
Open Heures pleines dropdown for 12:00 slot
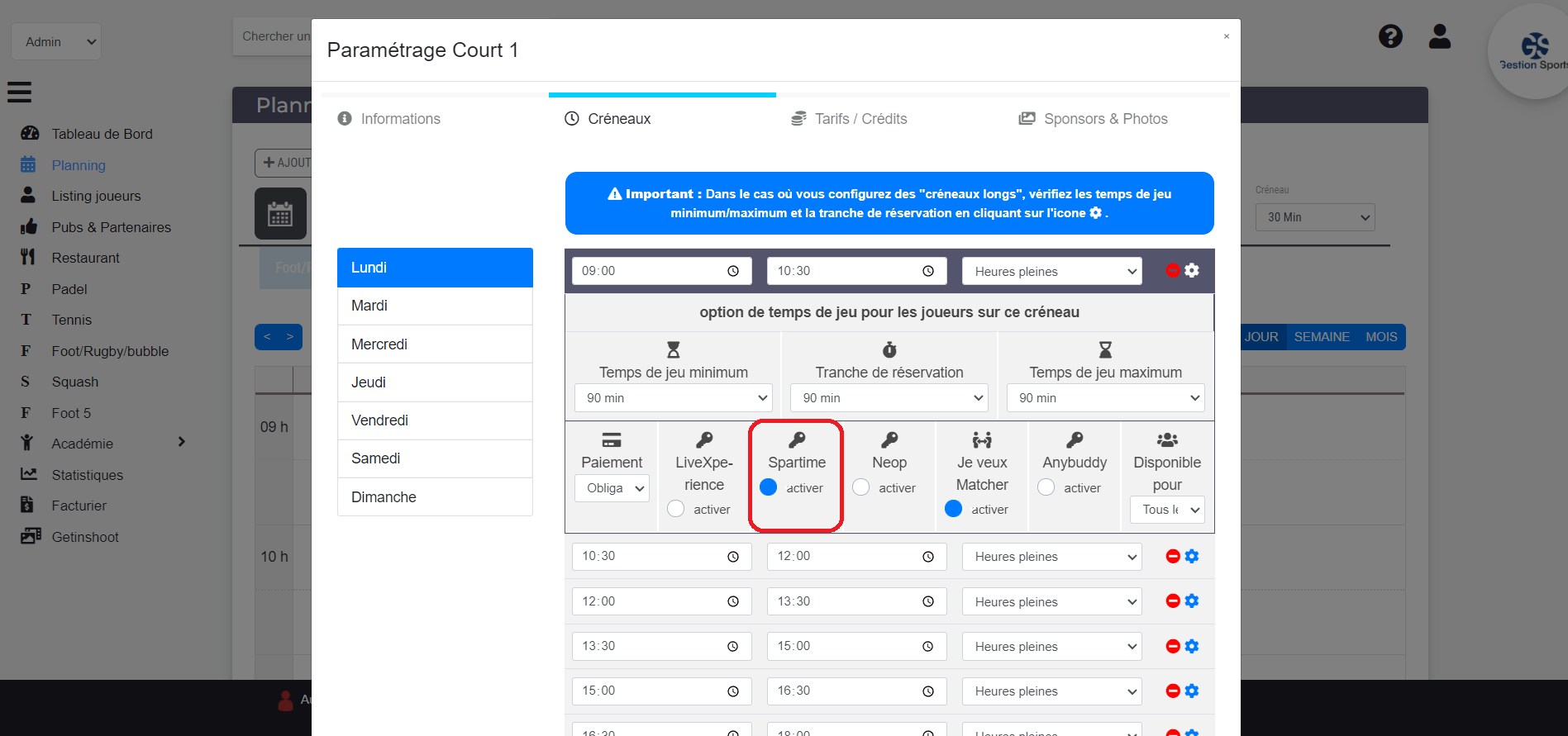point(1051,601)
